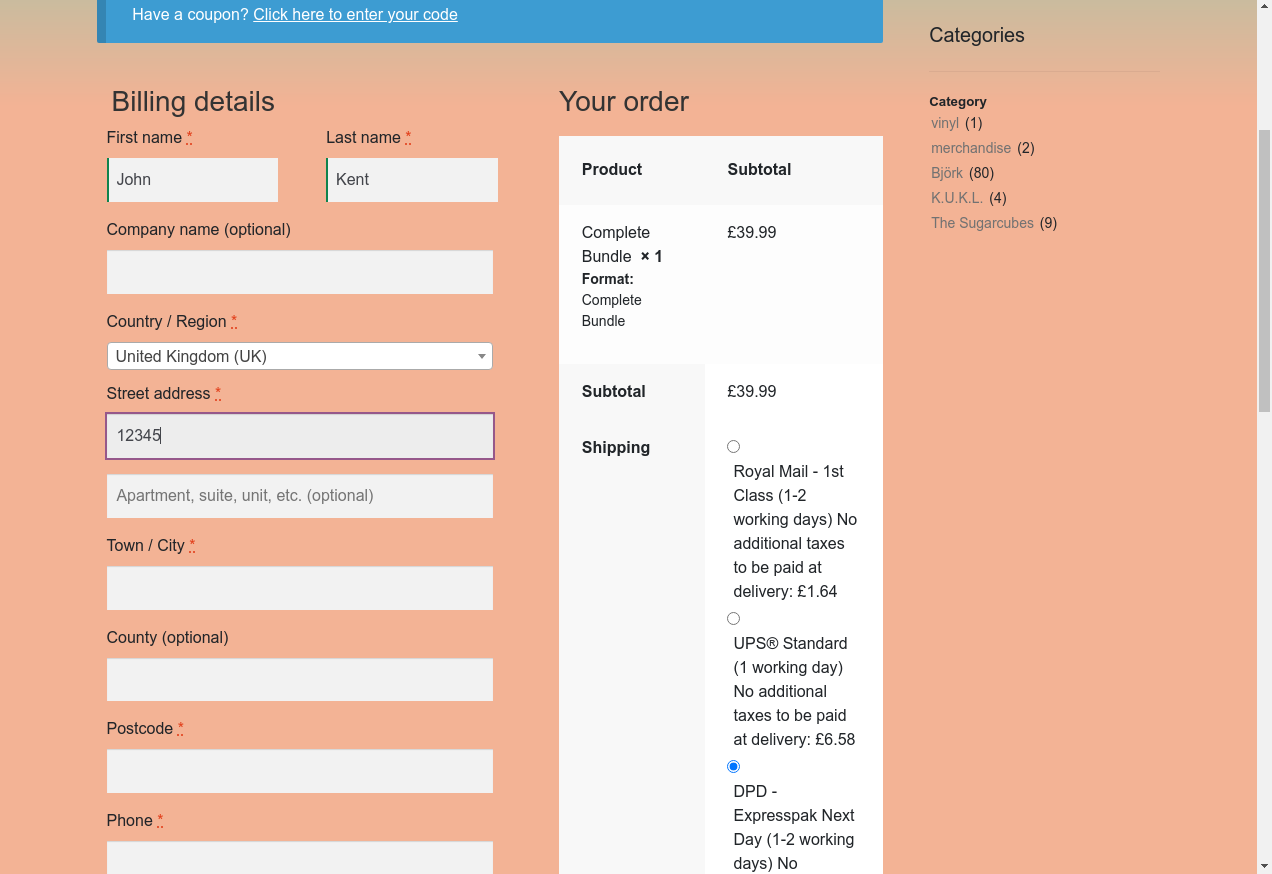Click the Company name input field
This screenshot has width=1272, height=874.
pyautogui.click(x=300, y=272)
